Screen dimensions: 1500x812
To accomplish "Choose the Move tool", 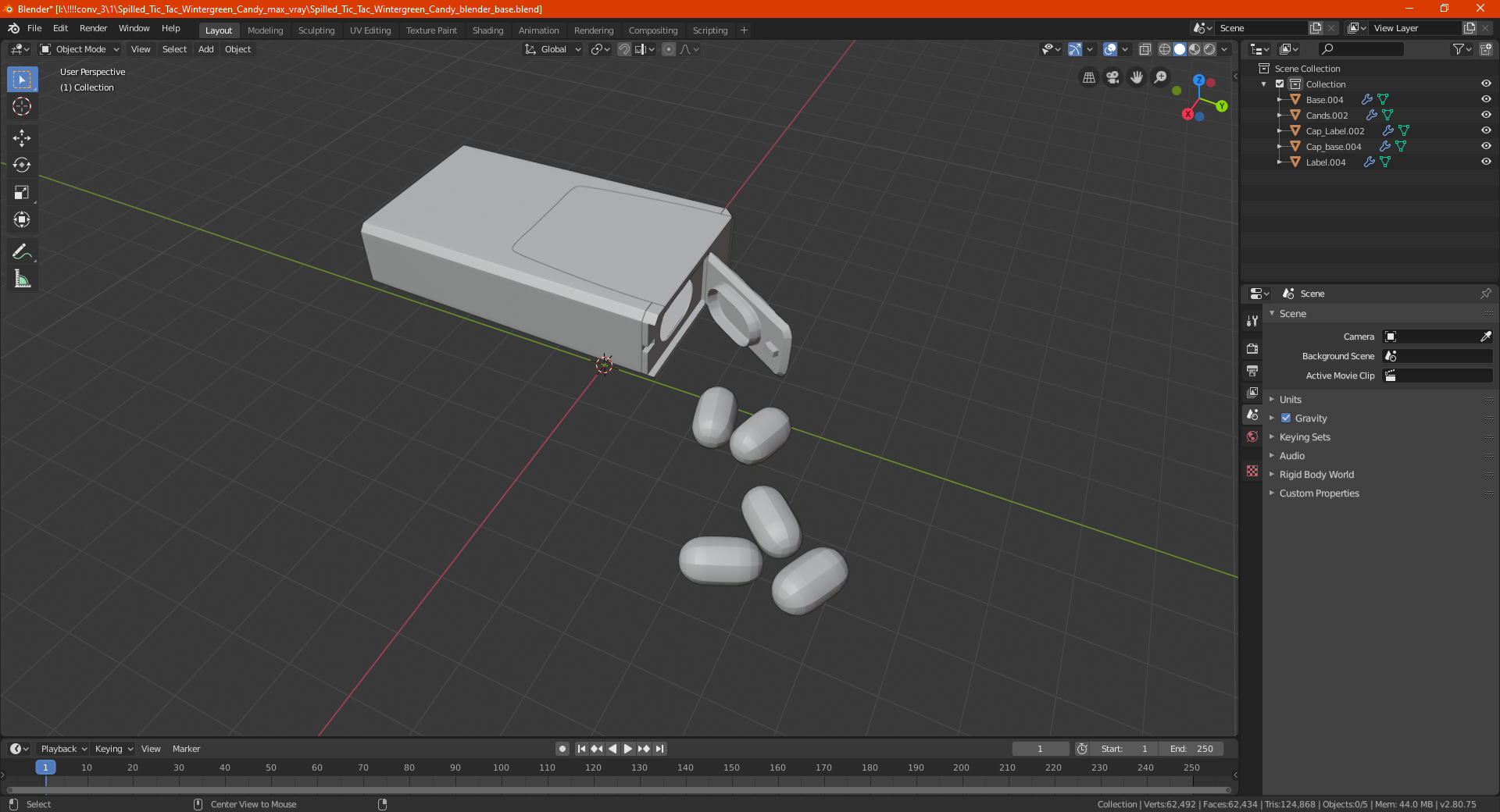I will (x=22, y=138).
